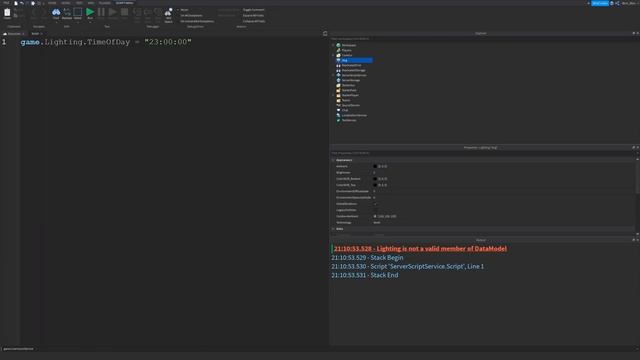The width and height of the screenshot is (640, 360).
Task: Click the Step Into debugger icon
Action: click(x=137, y=13)
